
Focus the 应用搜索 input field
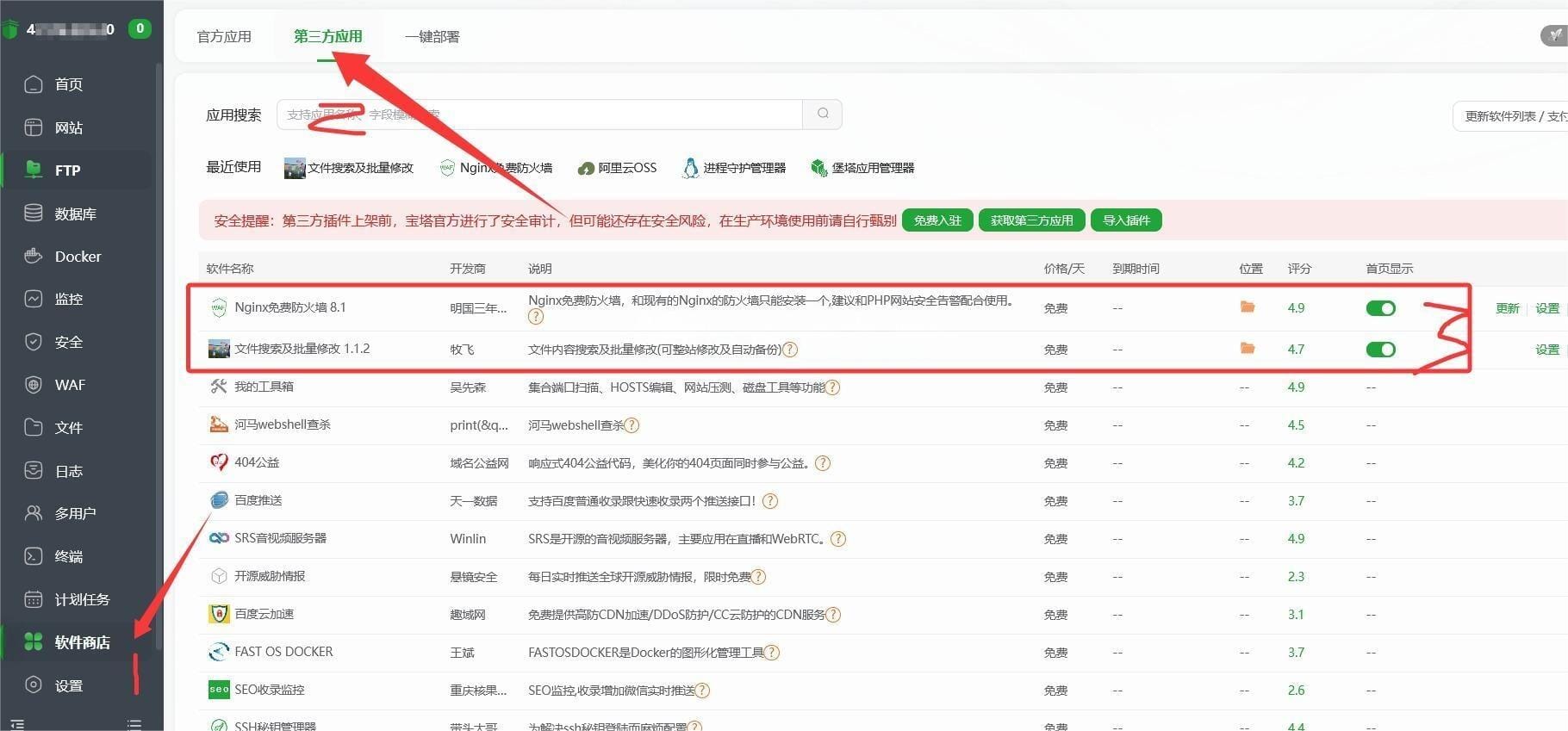pos(538,115)
